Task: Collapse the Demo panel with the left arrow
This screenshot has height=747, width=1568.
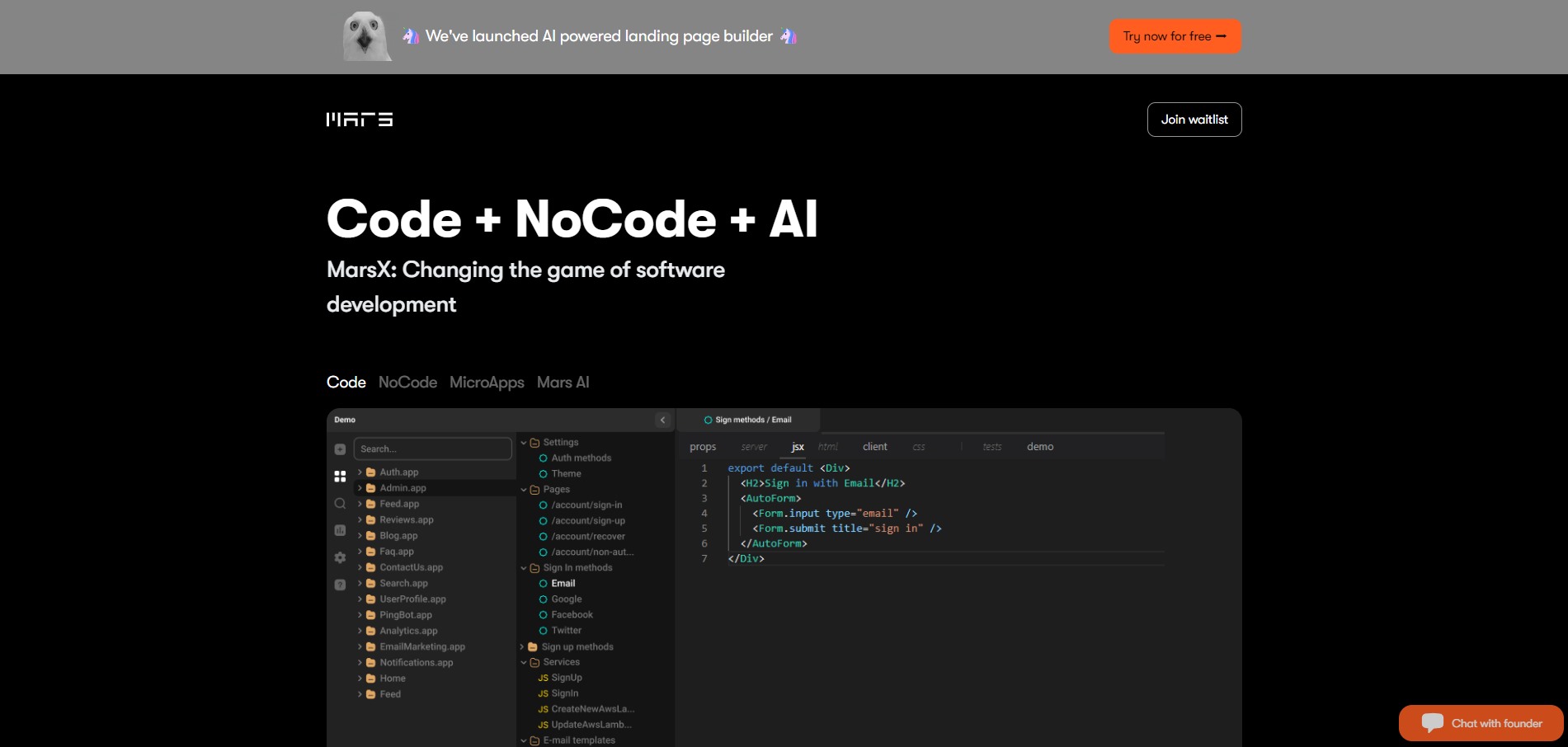Action: 662,420
